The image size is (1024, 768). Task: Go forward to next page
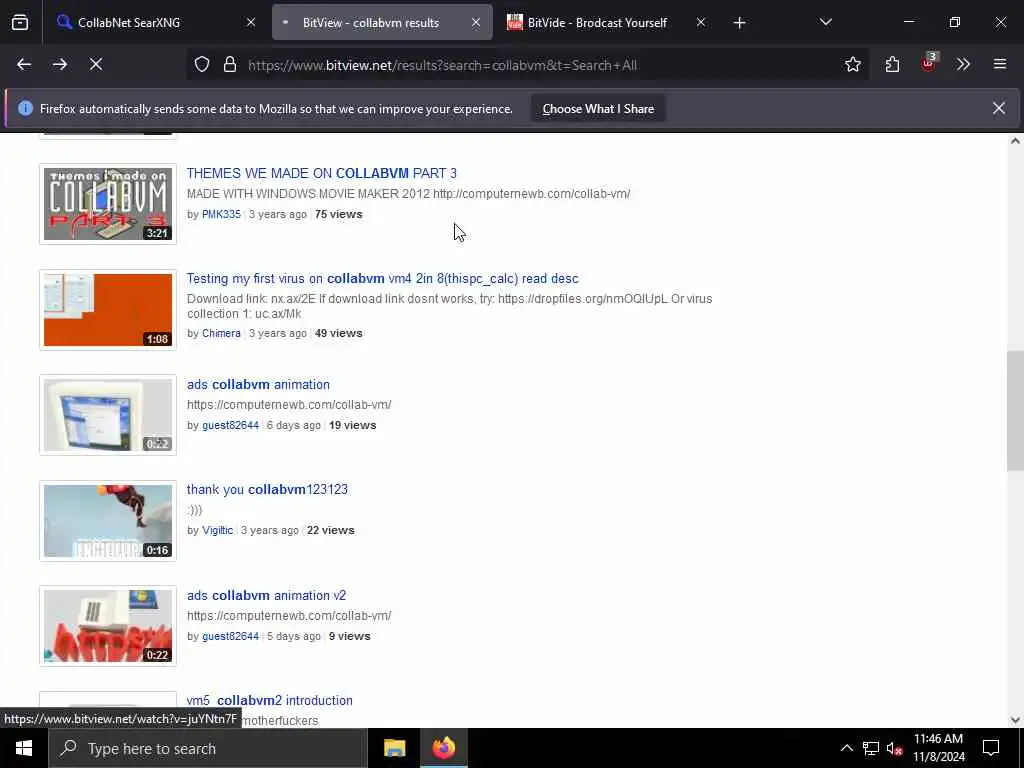point(60,64)
